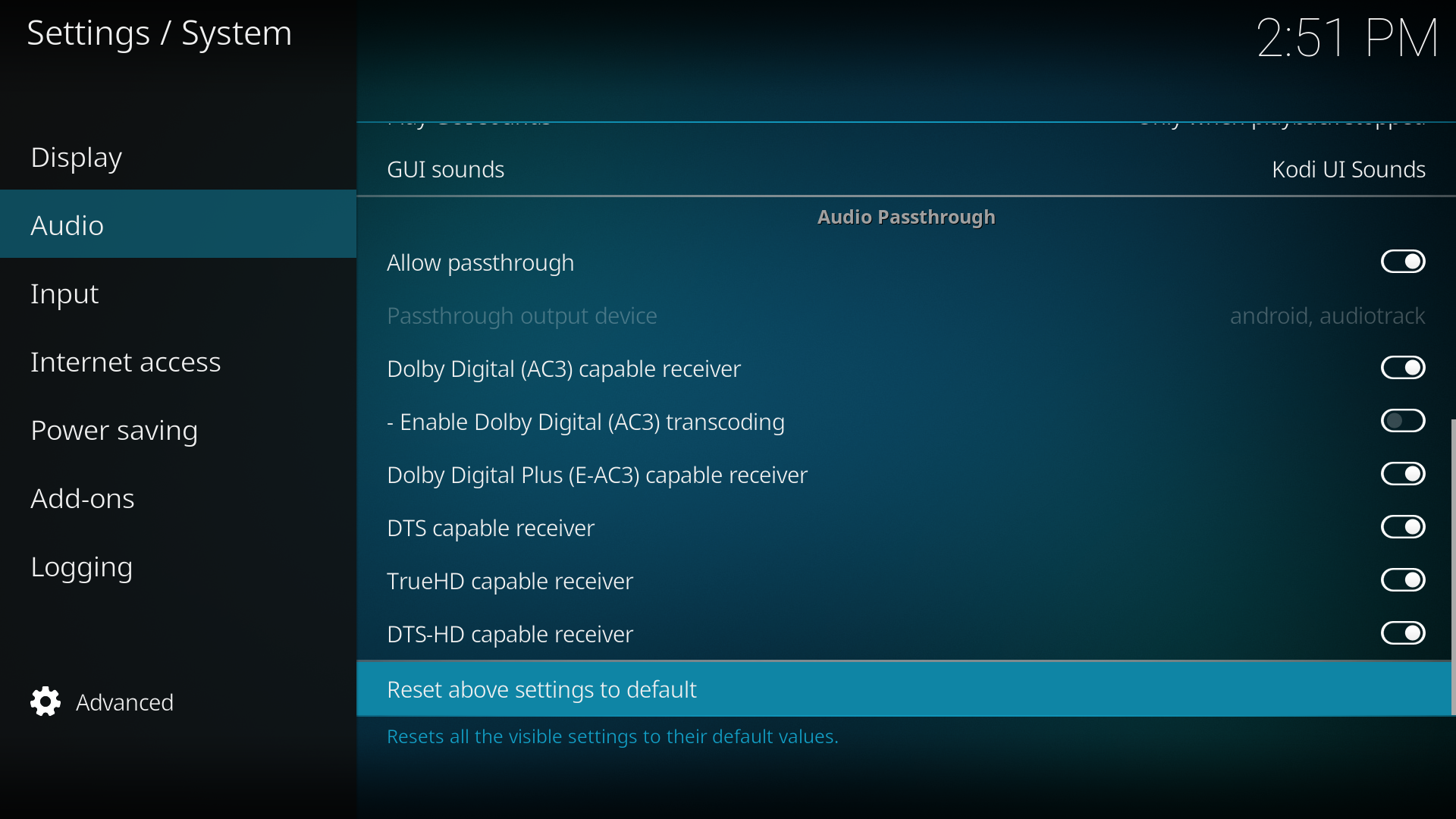Open Add-ons settings category

(x=178, y=498)
